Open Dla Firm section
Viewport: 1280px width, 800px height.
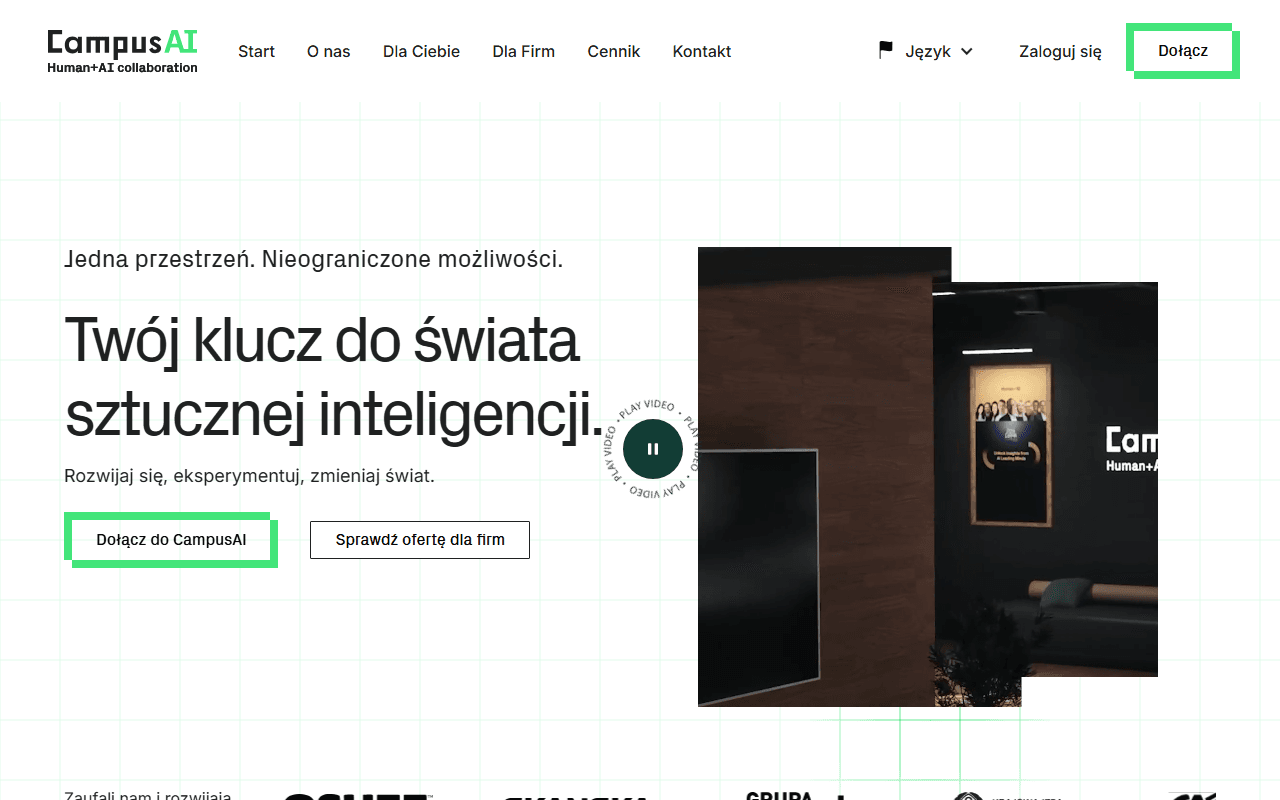coord(523,51)
